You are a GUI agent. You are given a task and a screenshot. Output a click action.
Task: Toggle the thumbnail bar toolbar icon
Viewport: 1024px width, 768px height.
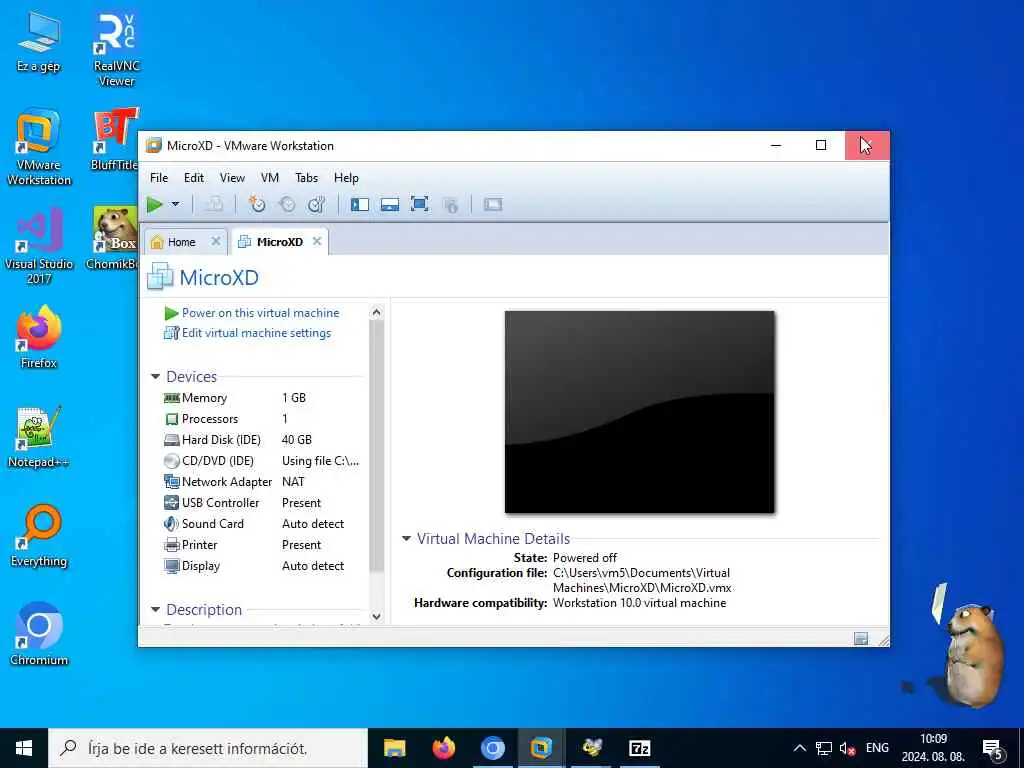click(390, 204)
